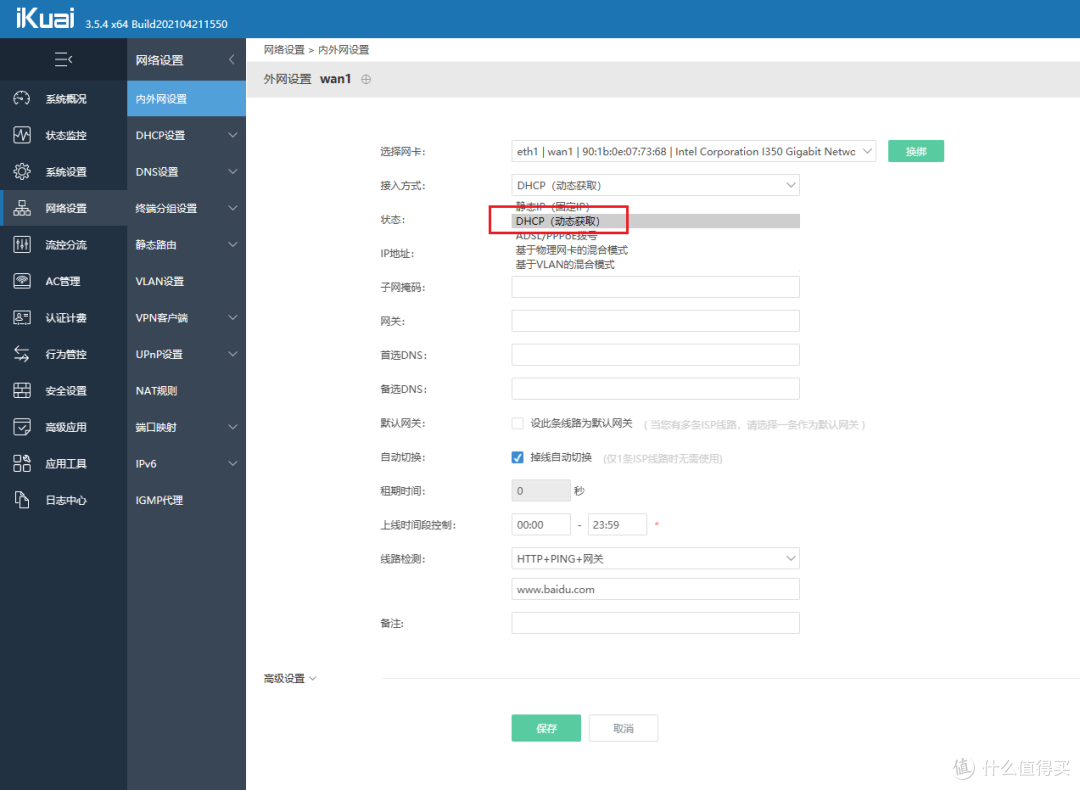1080x790 pixels.
Task: Open the 接入方式 dropdown
Action: 655,185
